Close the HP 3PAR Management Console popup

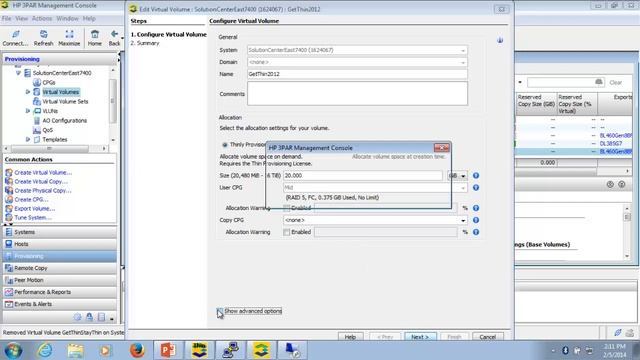(442, 148)
